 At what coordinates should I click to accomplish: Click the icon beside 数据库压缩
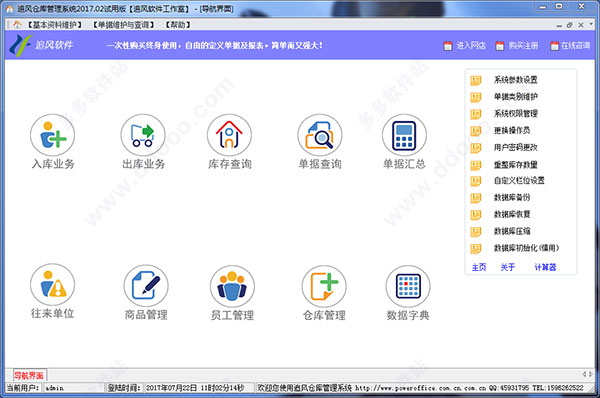(x=476, y=231)
